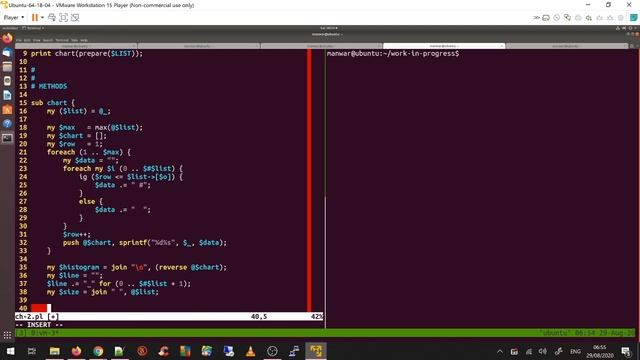The image size is (640, 360).
Task: Open the terminal Help menu
Action: click(x=84, y=40)
